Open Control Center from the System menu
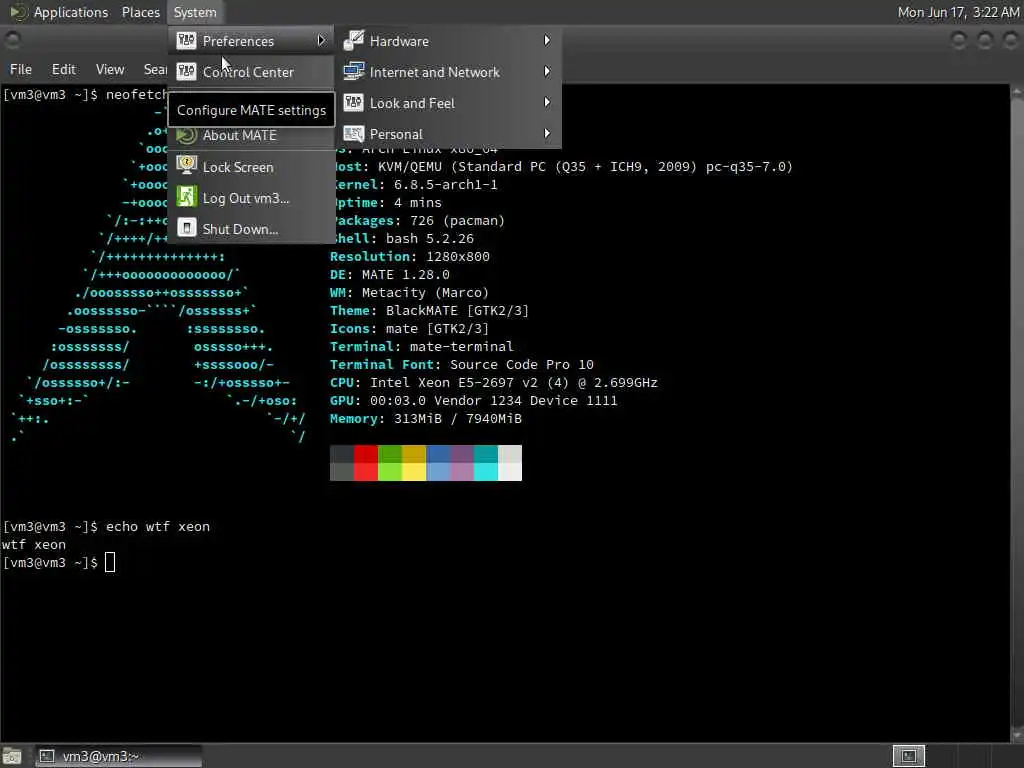Screen dimensions: 1024x768 [251, 72]
